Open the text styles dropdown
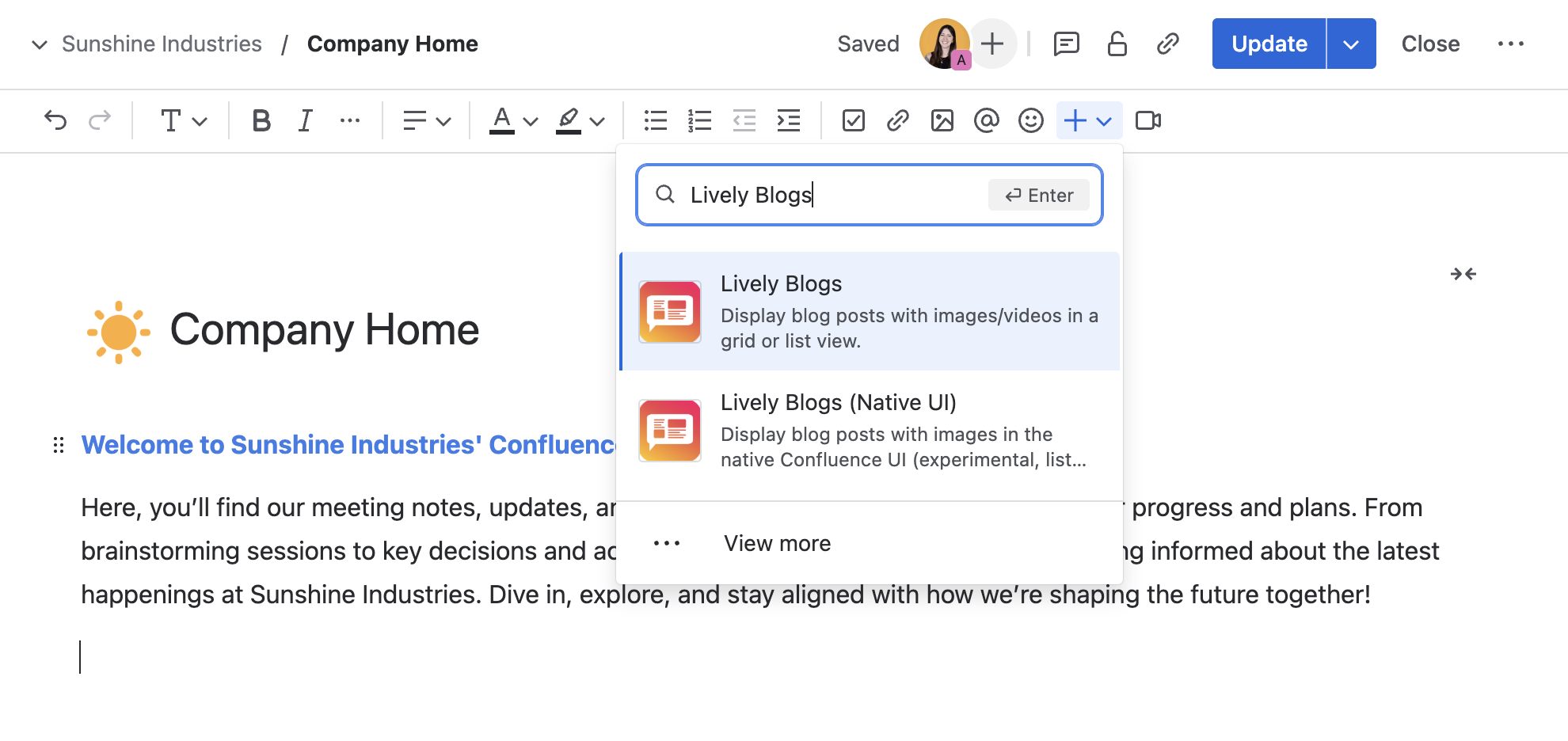 (x=181, y=120)
